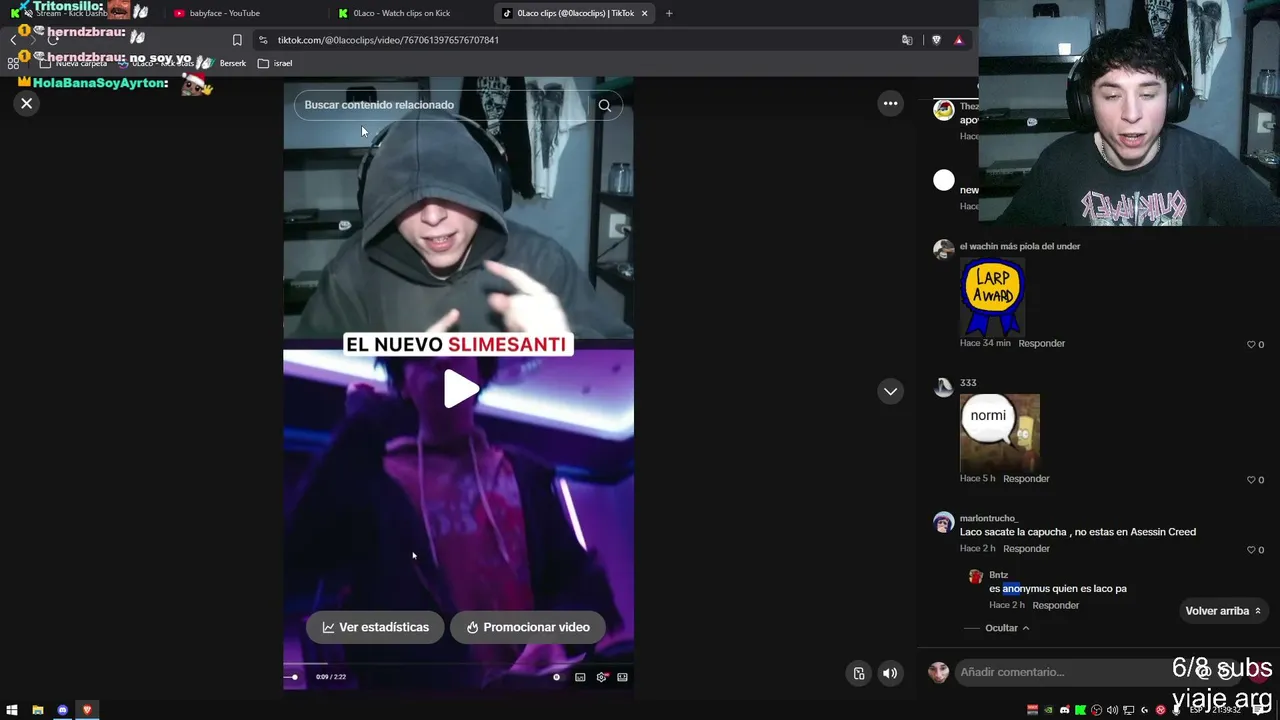Open the 333 commenter's avatar
Viewport: 1280px width, 720px height.
click(943, 387)
